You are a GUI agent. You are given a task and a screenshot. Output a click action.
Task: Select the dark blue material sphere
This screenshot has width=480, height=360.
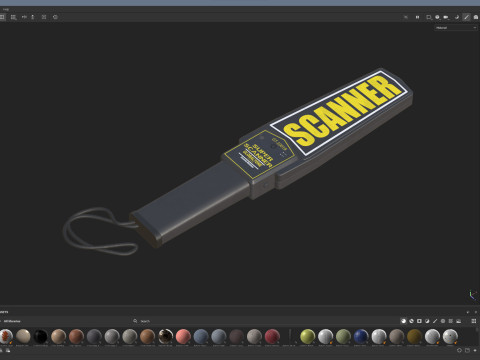tap(361, 336)
